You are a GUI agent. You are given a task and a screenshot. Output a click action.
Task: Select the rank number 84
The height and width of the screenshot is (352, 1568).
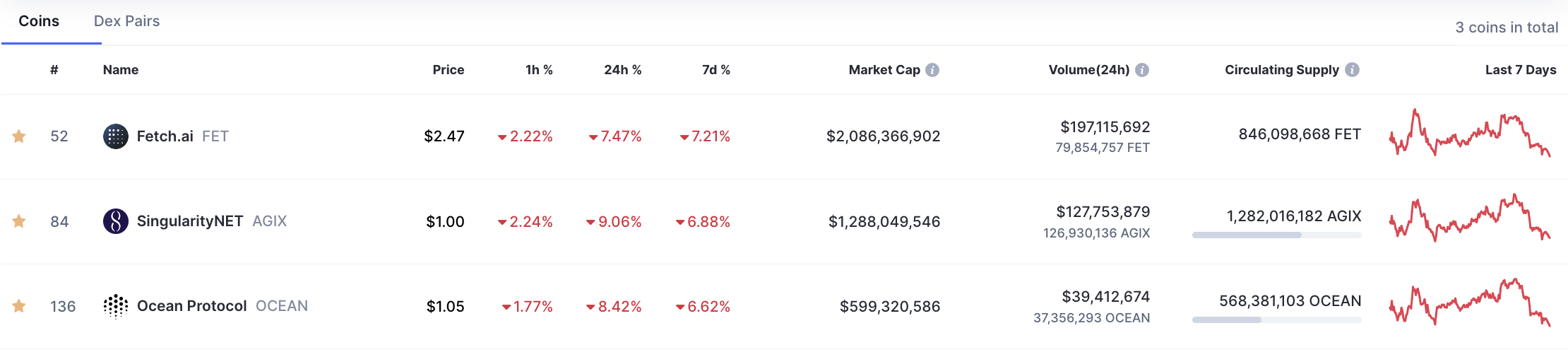59,221
